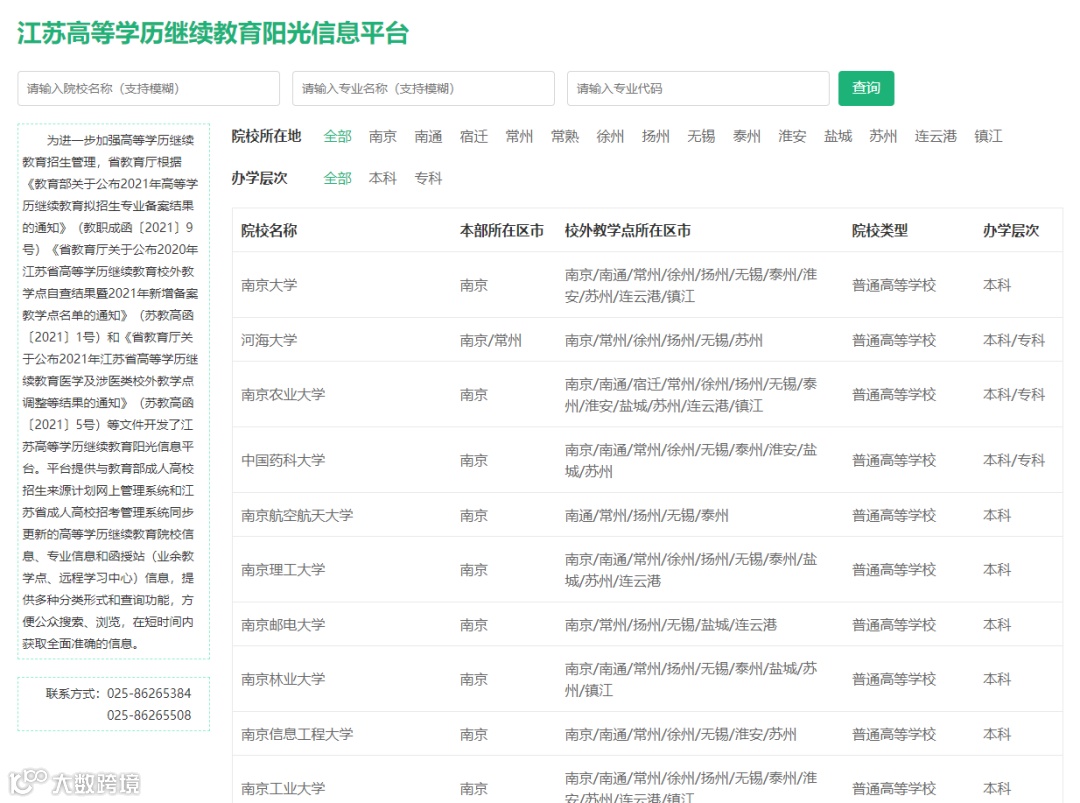Image resolution: width=1080 pixels, height=803 pixels.
Task: Open the 南京航空航天大学 row
Action: 647,515
